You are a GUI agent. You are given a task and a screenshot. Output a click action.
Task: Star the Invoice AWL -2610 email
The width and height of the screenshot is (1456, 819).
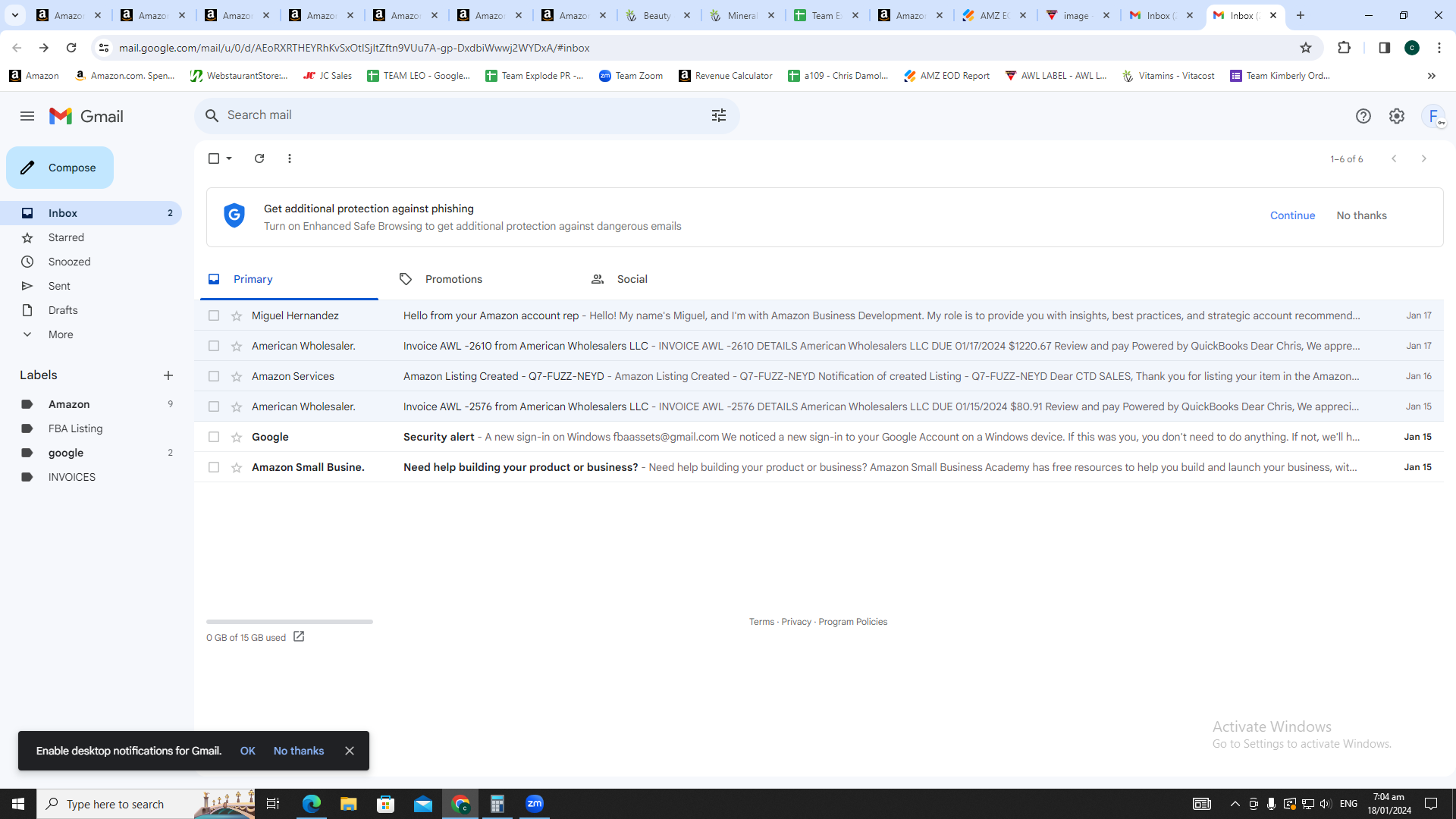click(237, 346)
